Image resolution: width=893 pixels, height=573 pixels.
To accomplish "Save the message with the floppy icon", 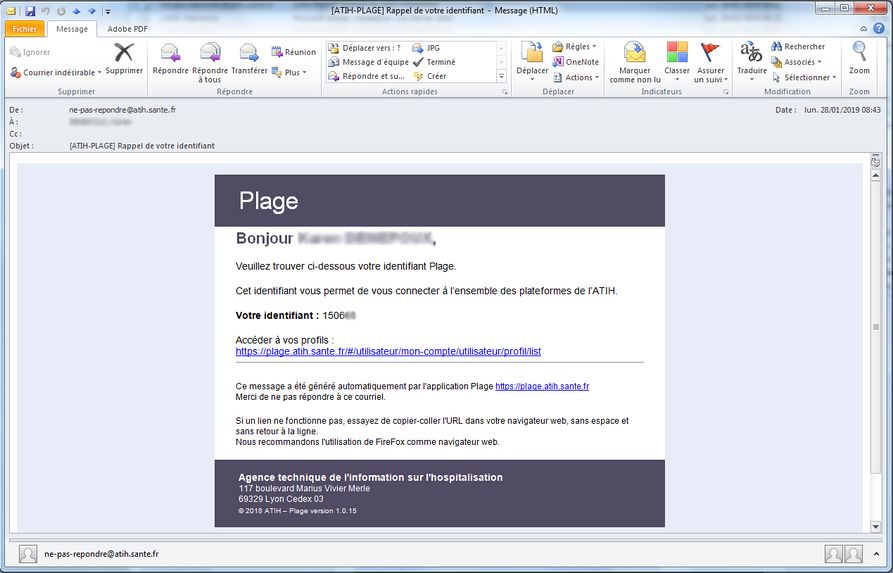I will point(30,11).
